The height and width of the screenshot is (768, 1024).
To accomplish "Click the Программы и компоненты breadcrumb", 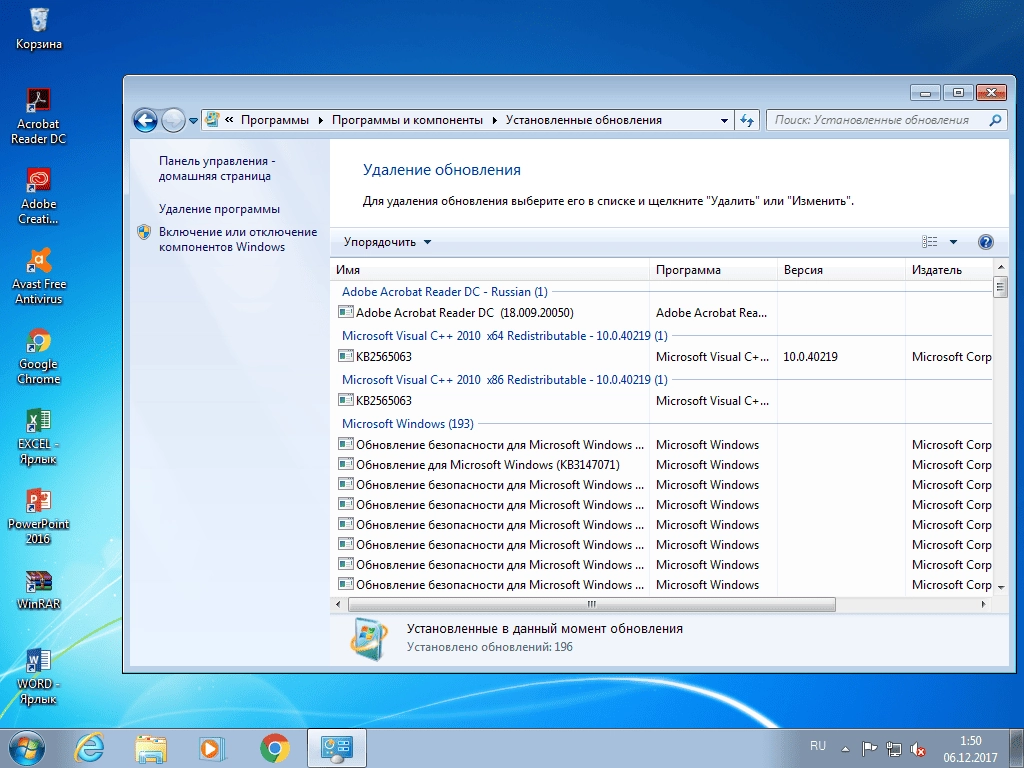I will click(408, 120).
